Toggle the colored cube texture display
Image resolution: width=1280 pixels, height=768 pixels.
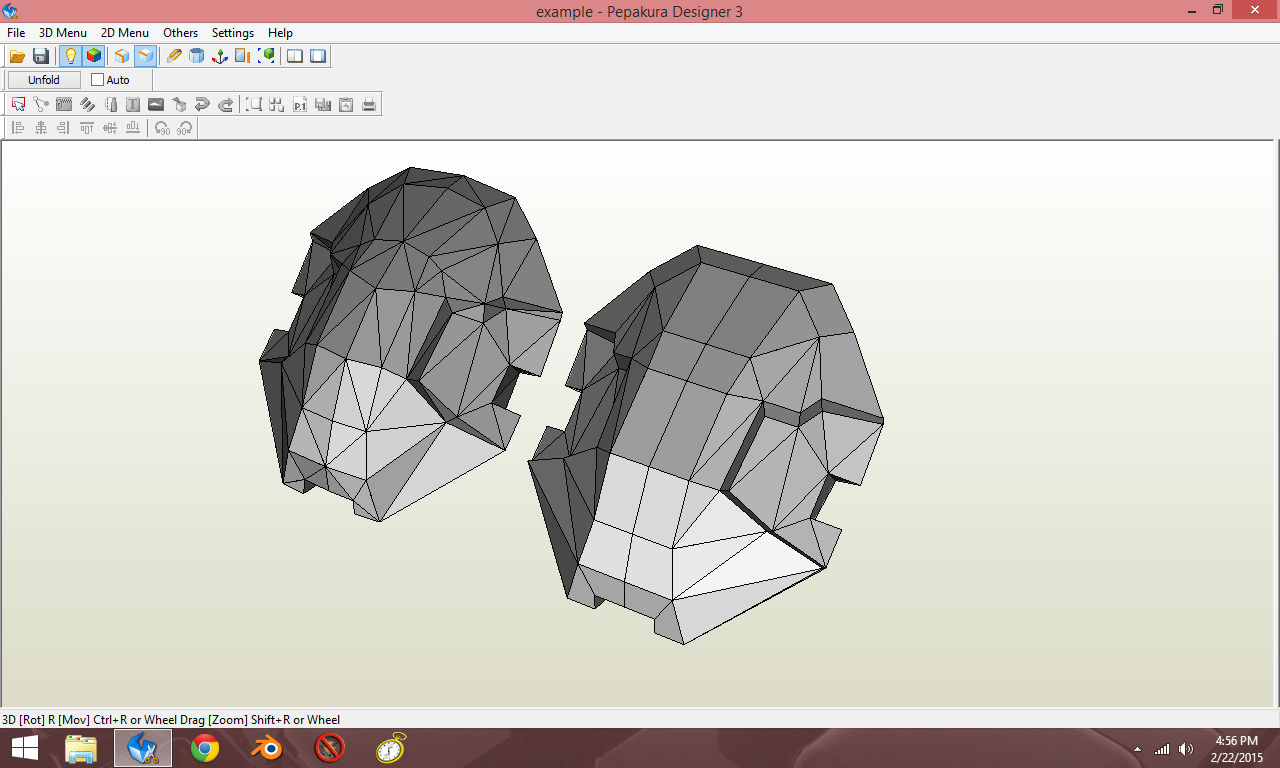pos(94,56)
